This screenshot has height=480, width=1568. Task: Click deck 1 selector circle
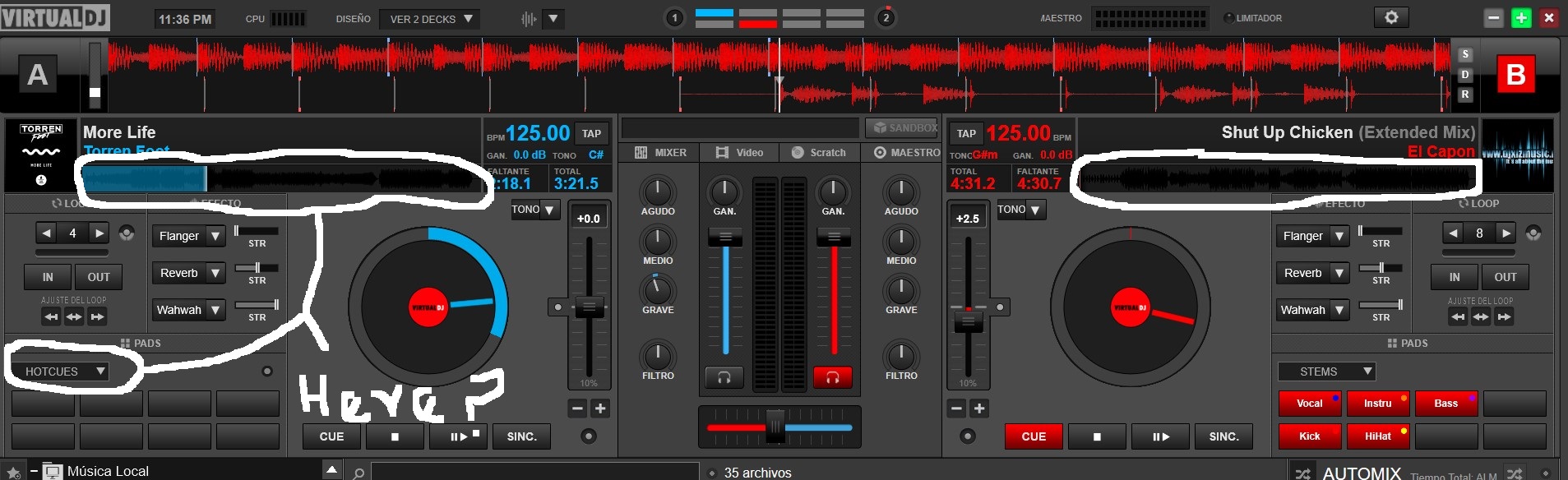pos(674,17)
